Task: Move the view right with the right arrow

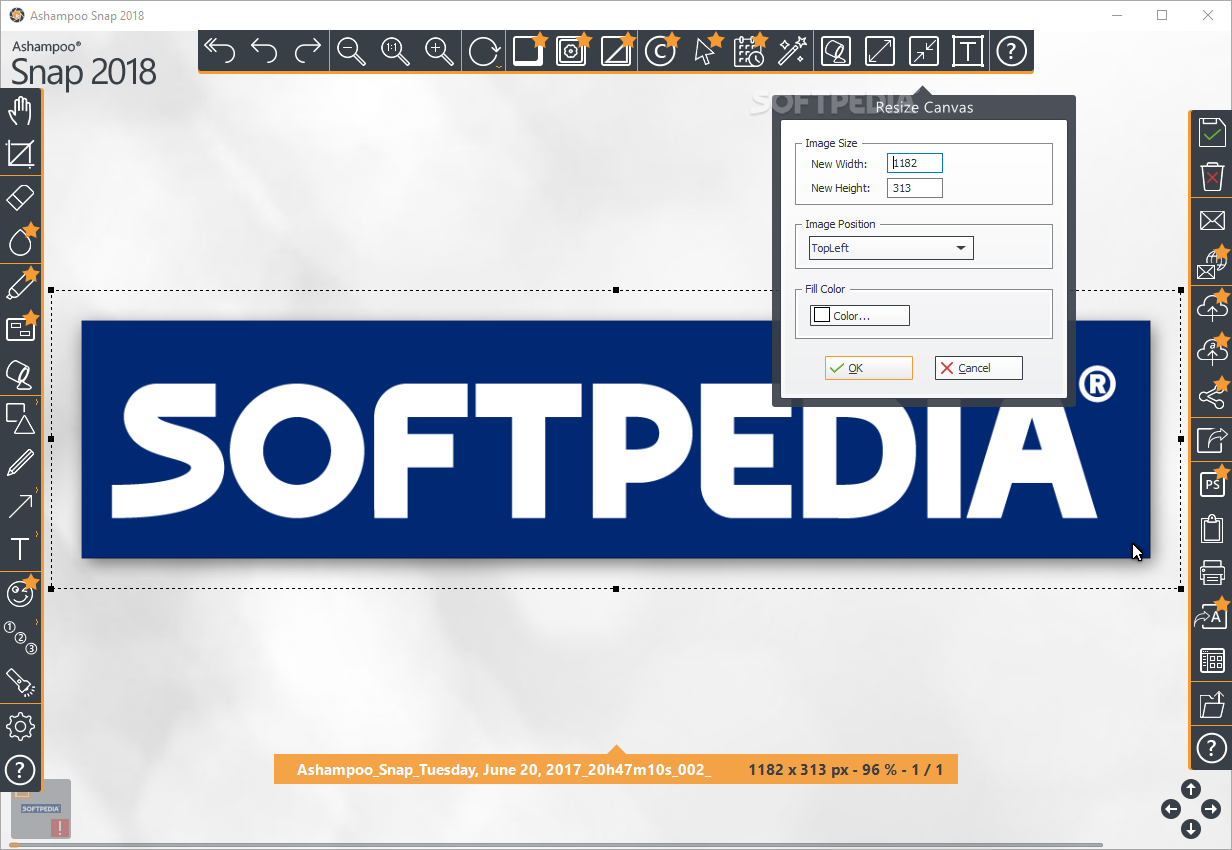Action: (x=1211, y=809)
